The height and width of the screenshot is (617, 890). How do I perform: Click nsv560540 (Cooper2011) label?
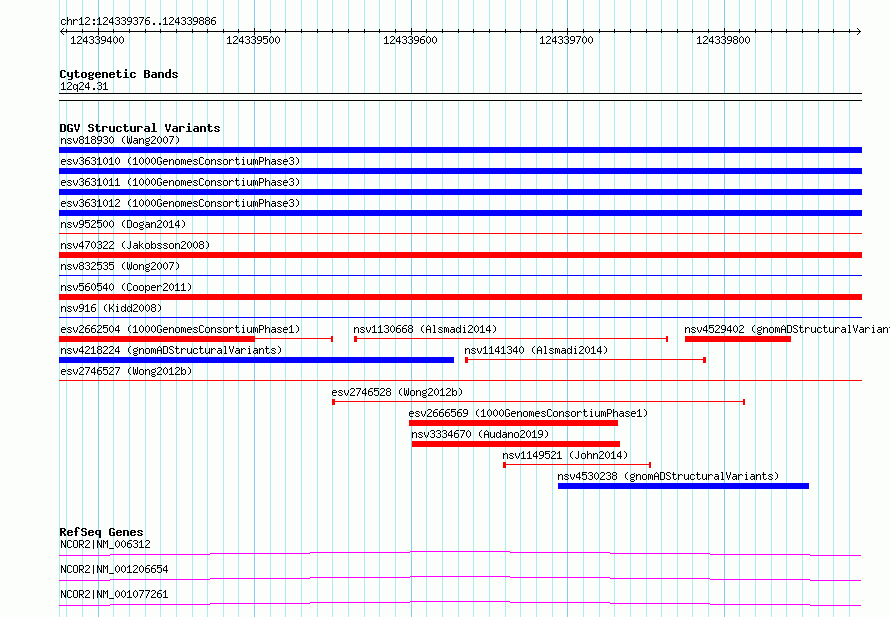tap(126, 287)
